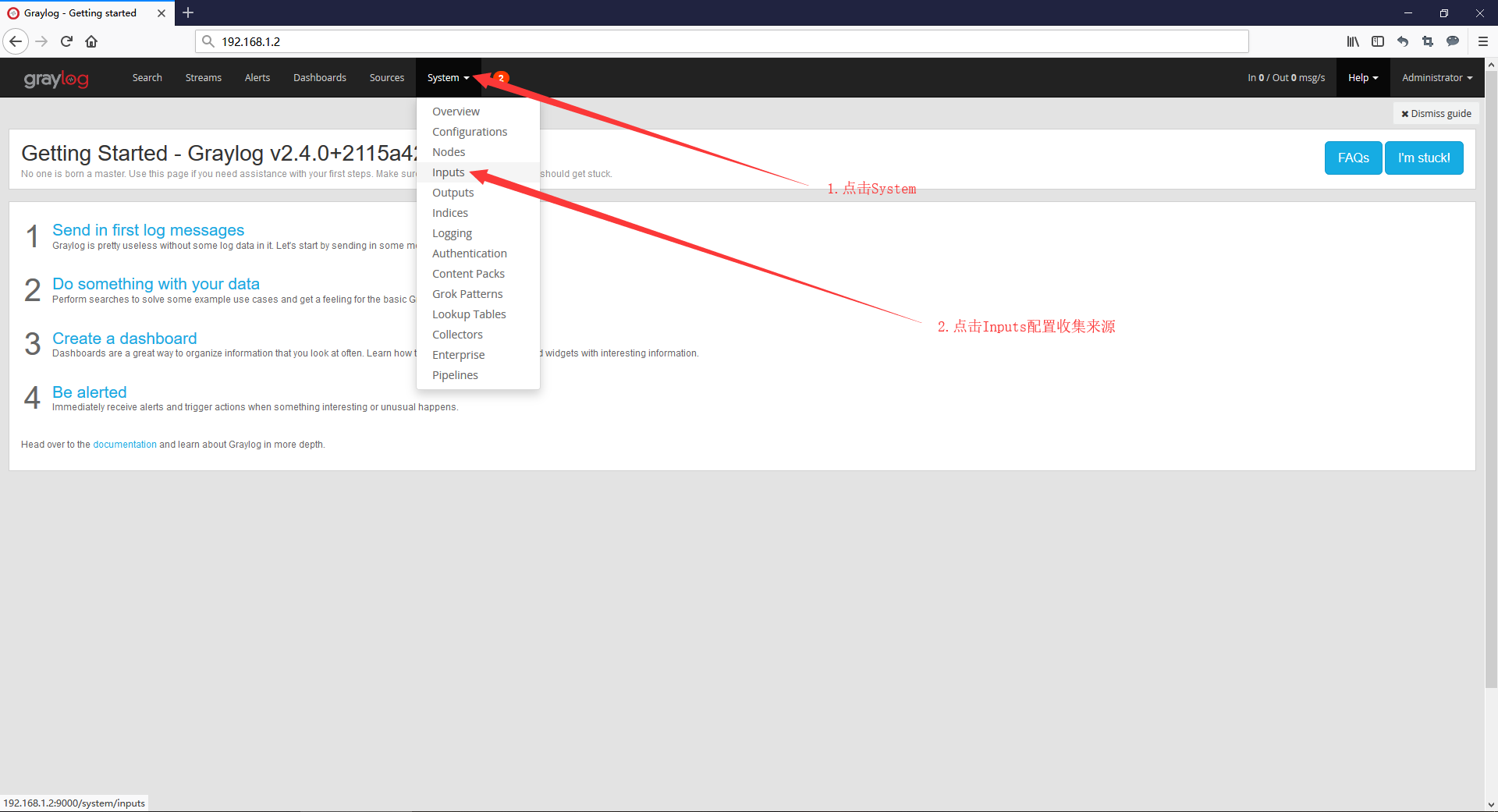Click the red notification badge showing 2
The width and height of the screenshot is (1498, 812).
501,77
